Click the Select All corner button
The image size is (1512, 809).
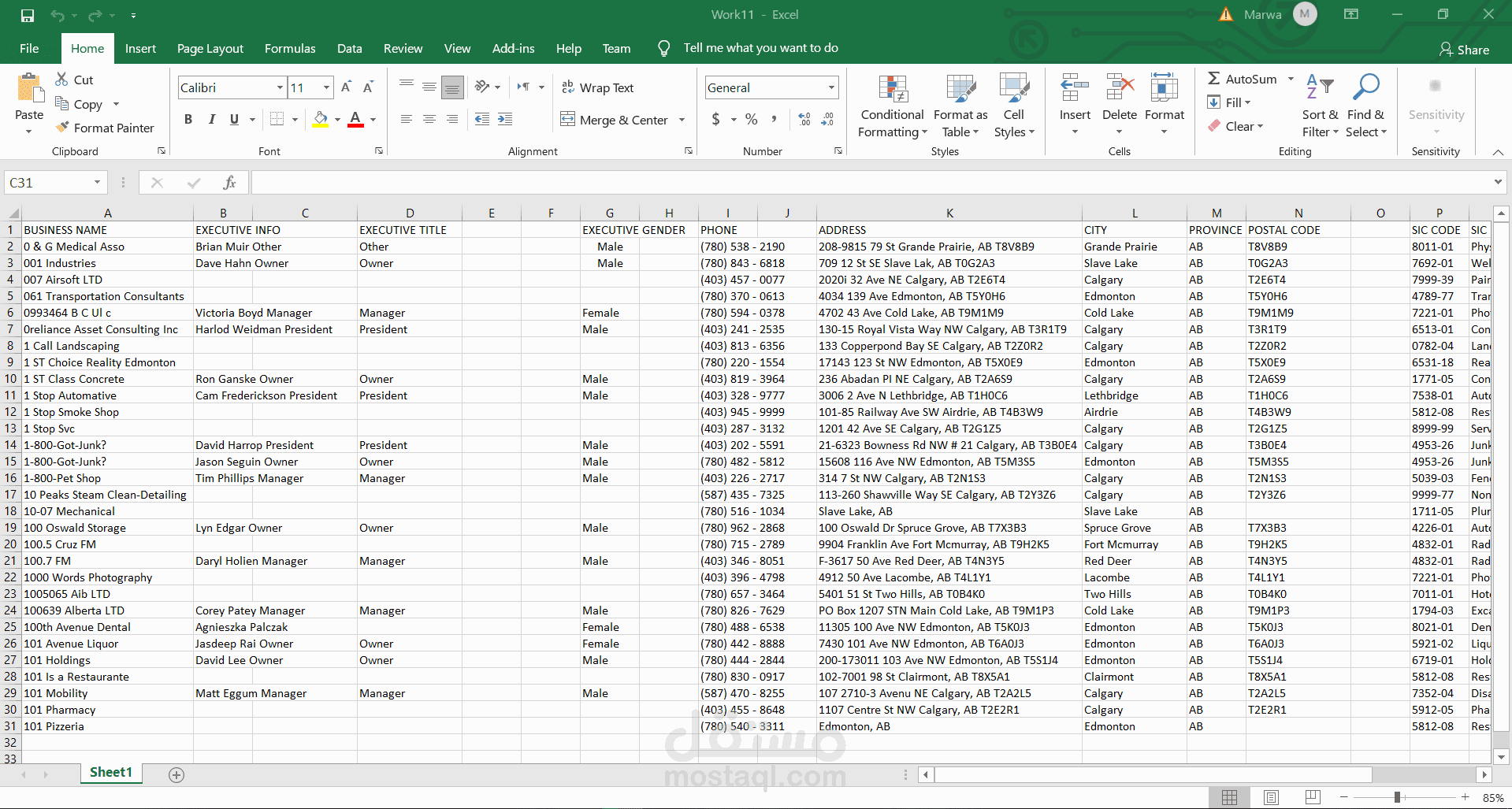[x=13, y=213]
